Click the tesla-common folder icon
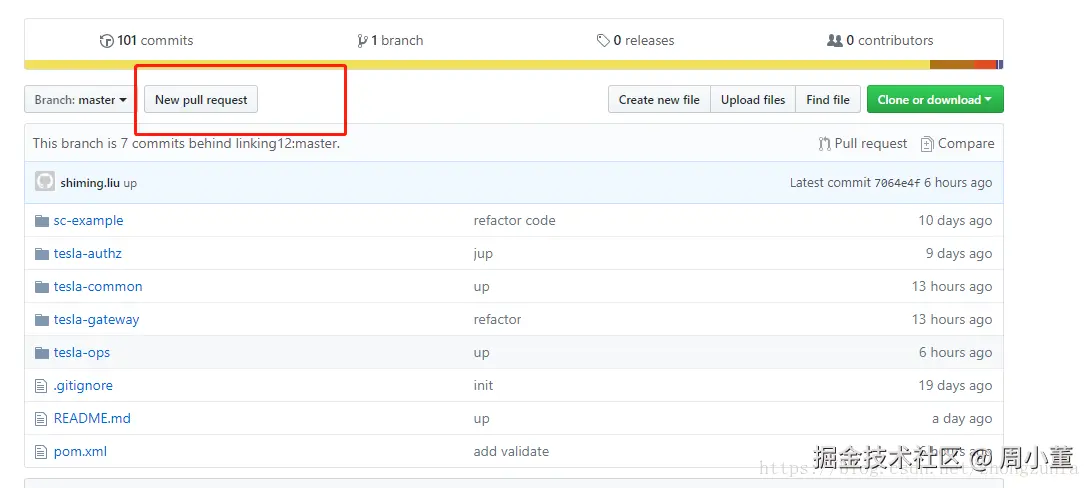 pyautogui.click(x=42, y=287)
